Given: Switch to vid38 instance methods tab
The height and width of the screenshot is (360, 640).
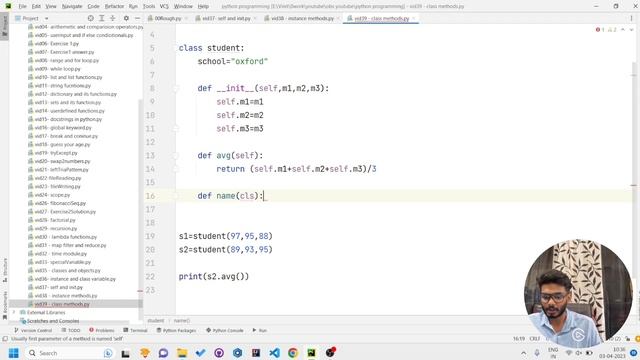Looking at the screenshot, I should pos(302,18).
